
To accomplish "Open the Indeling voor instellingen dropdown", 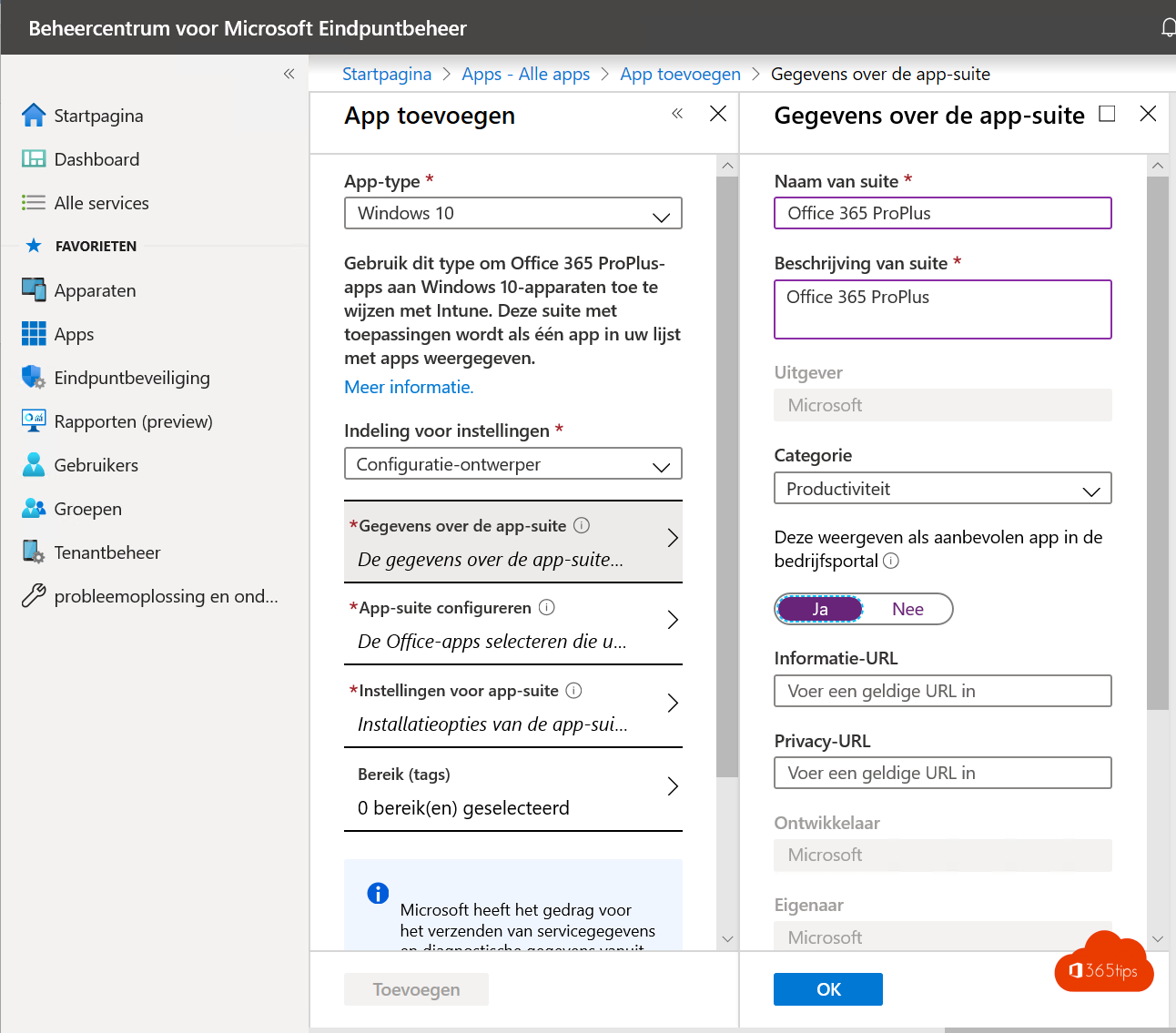I will (x=513, y=464).
